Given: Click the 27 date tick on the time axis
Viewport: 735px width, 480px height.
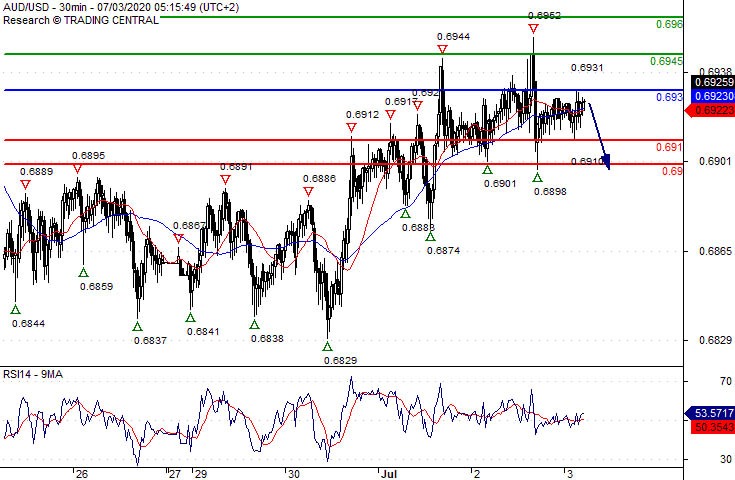Looking at the screenshot, I should click(174, 474).
